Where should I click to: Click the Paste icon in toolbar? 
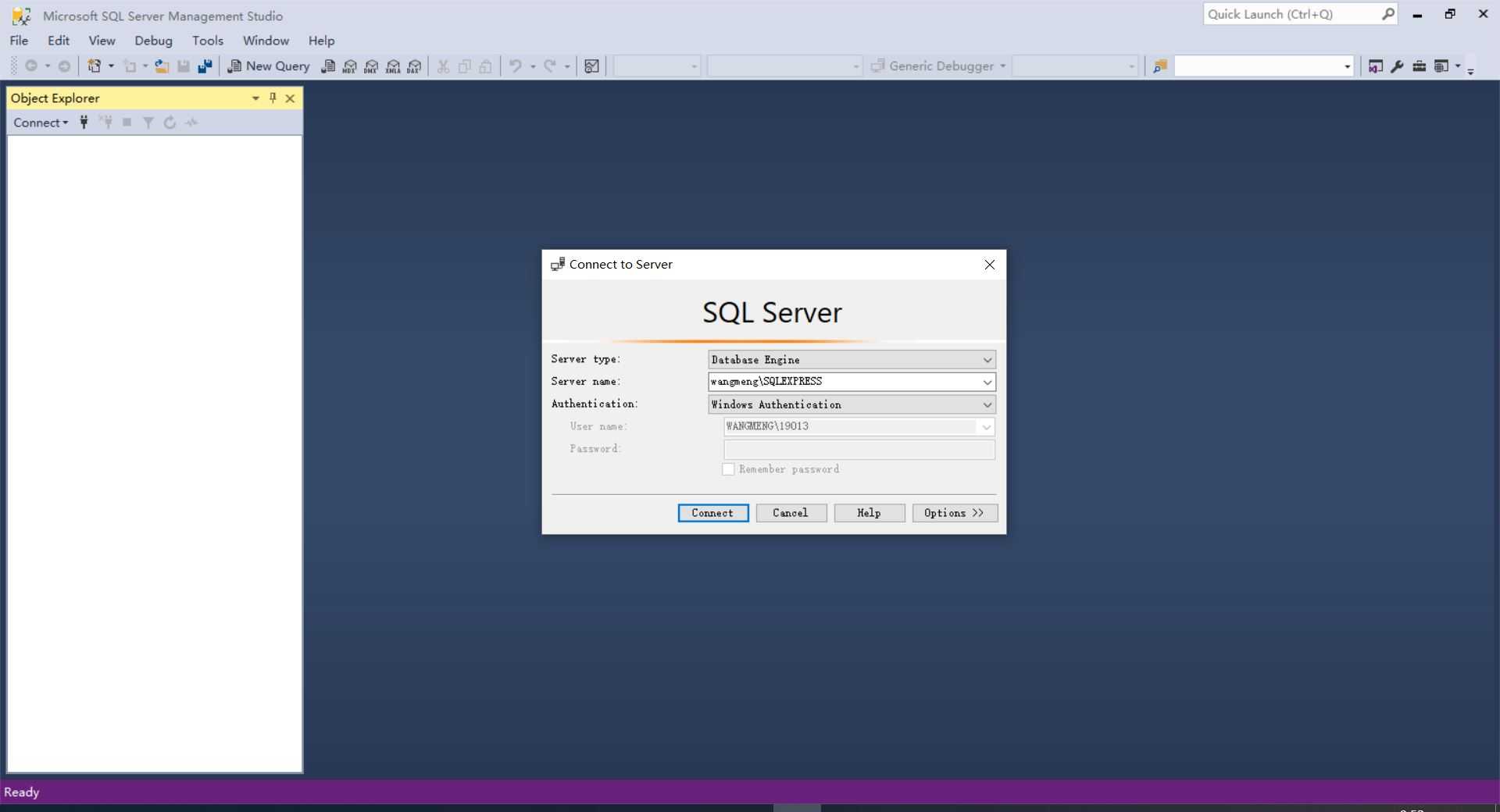point(485,66)
